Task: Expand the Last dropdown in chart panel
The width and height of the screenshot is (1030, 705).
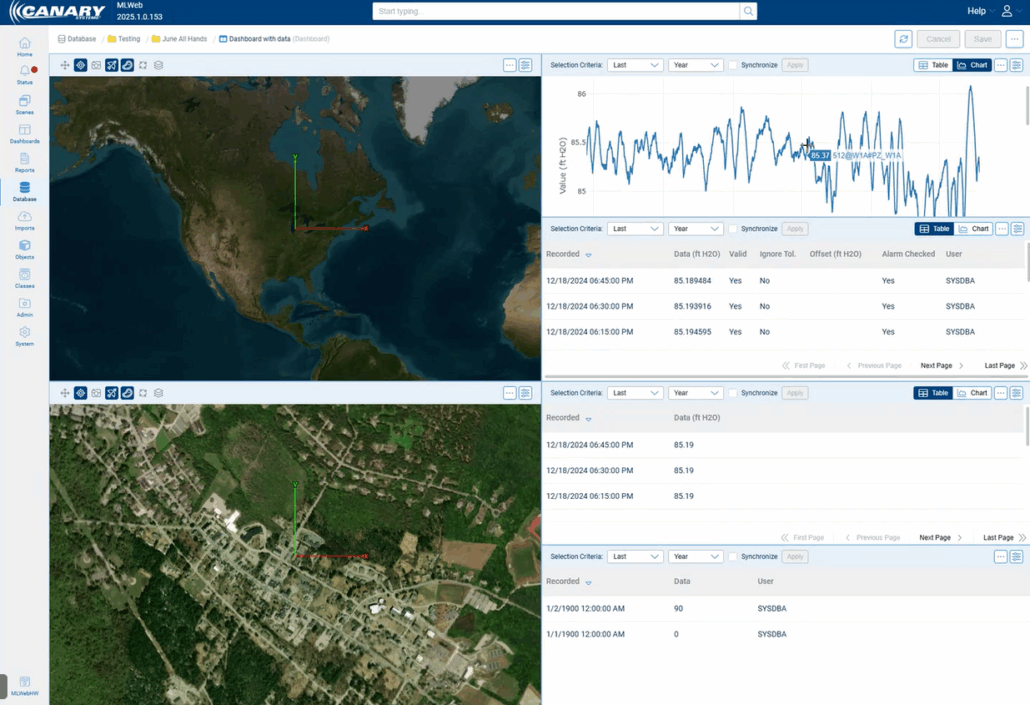Action: click(635, 65)
